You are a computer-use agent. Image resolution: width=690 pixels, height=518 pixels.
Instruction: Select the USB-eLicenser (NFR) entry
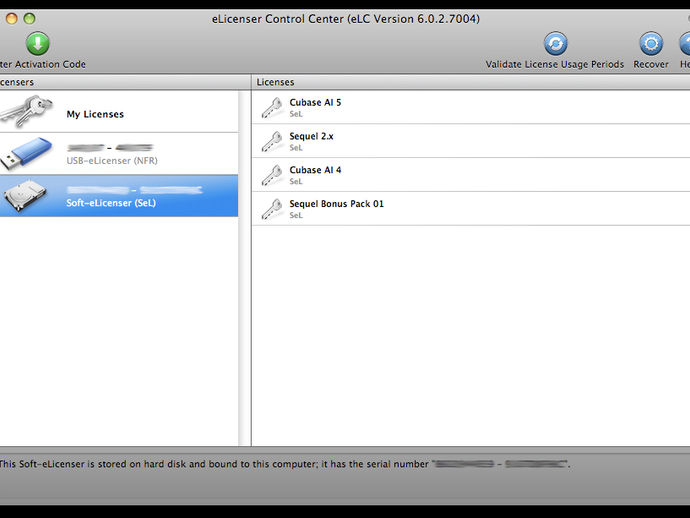[119, 154]
